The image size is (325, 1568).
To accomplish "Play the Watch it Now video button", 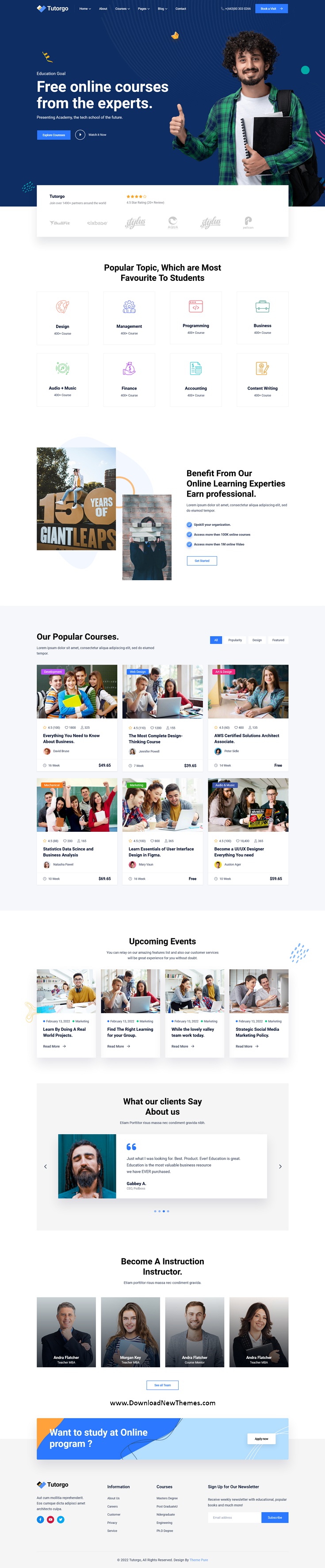I will (80, 134).
